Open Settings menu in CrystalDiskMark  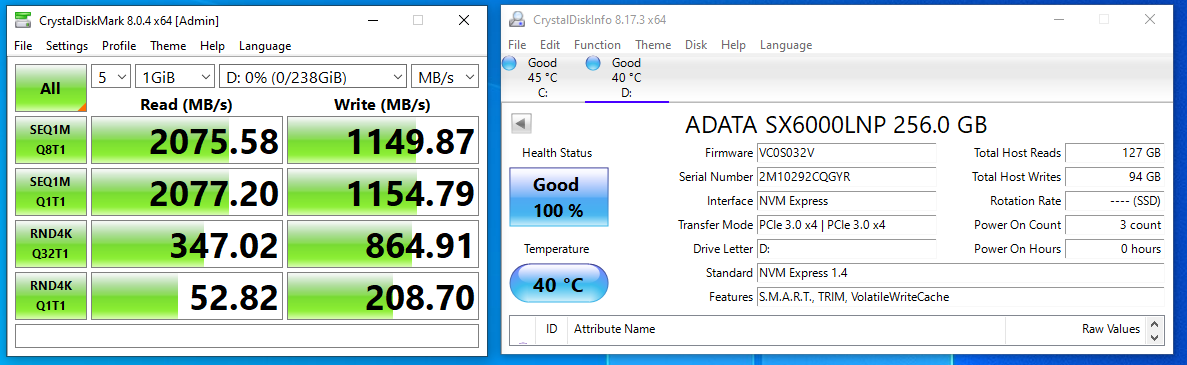pyautogui.click(x=67, y=46)
